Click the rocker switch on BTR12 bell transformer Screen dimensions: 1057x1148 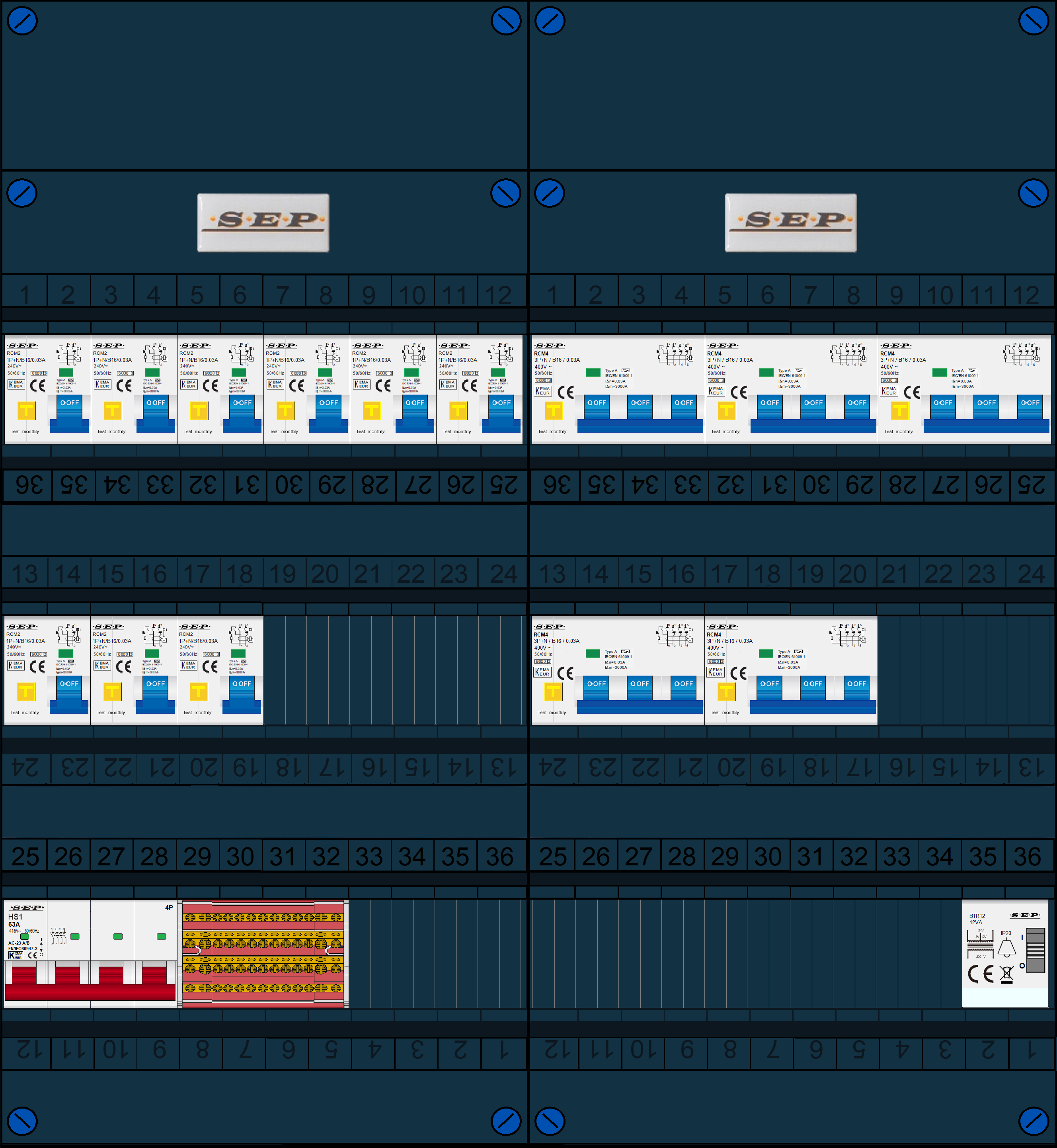pos(1036,951)
